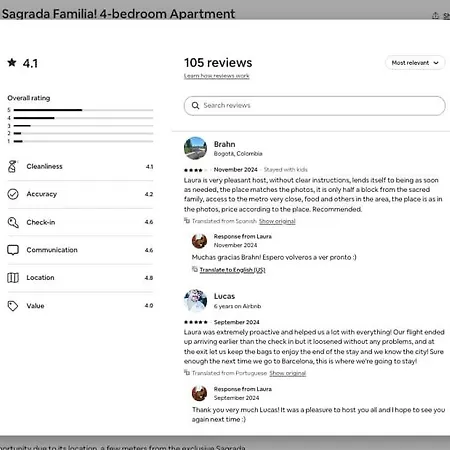The width and height of the screenshot is (450, 450).
Task: Click the Location map icon
Action: [x=13, y=278]
